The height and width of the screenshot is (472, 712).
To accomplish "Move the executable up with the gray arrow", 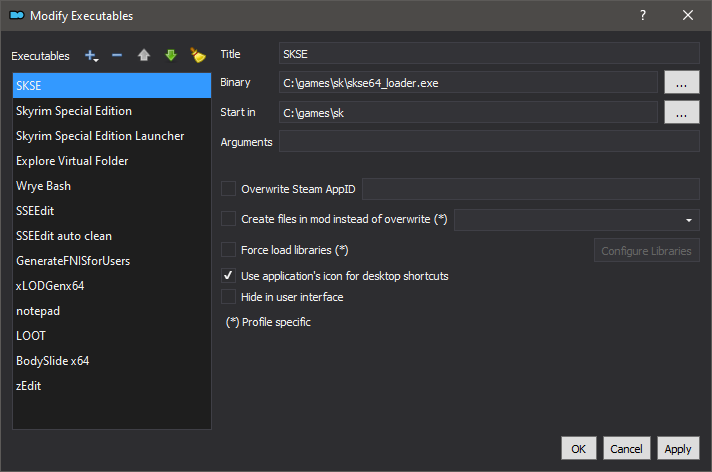I will coord(144,55).
